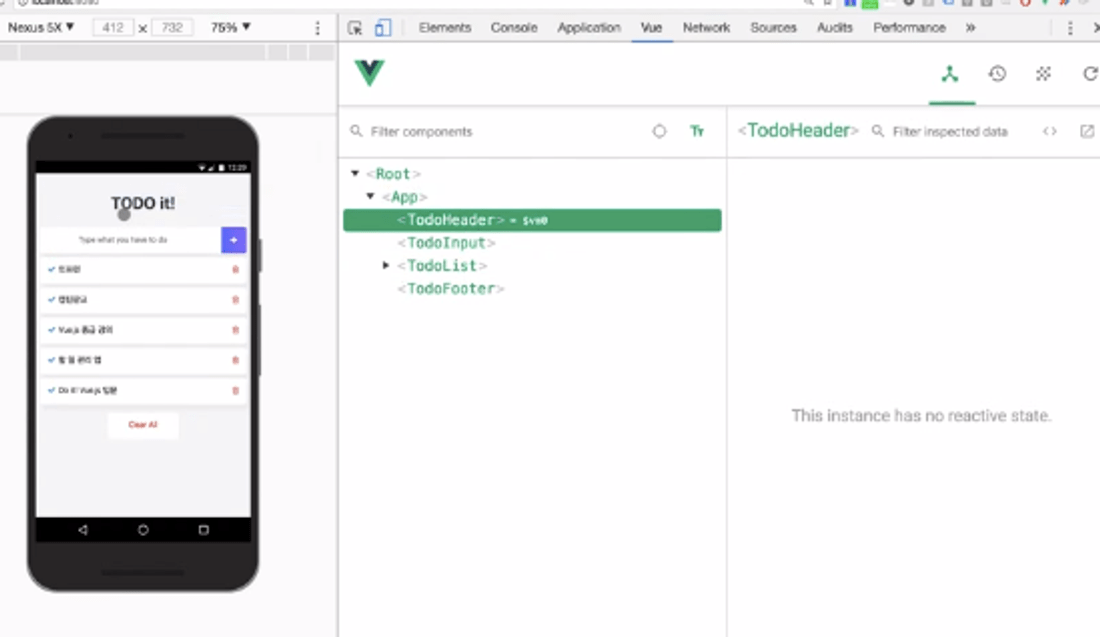Toggle the checkbox on the last todo item
The width and height of the screenshot is (1100, 637).
point(52,390)
